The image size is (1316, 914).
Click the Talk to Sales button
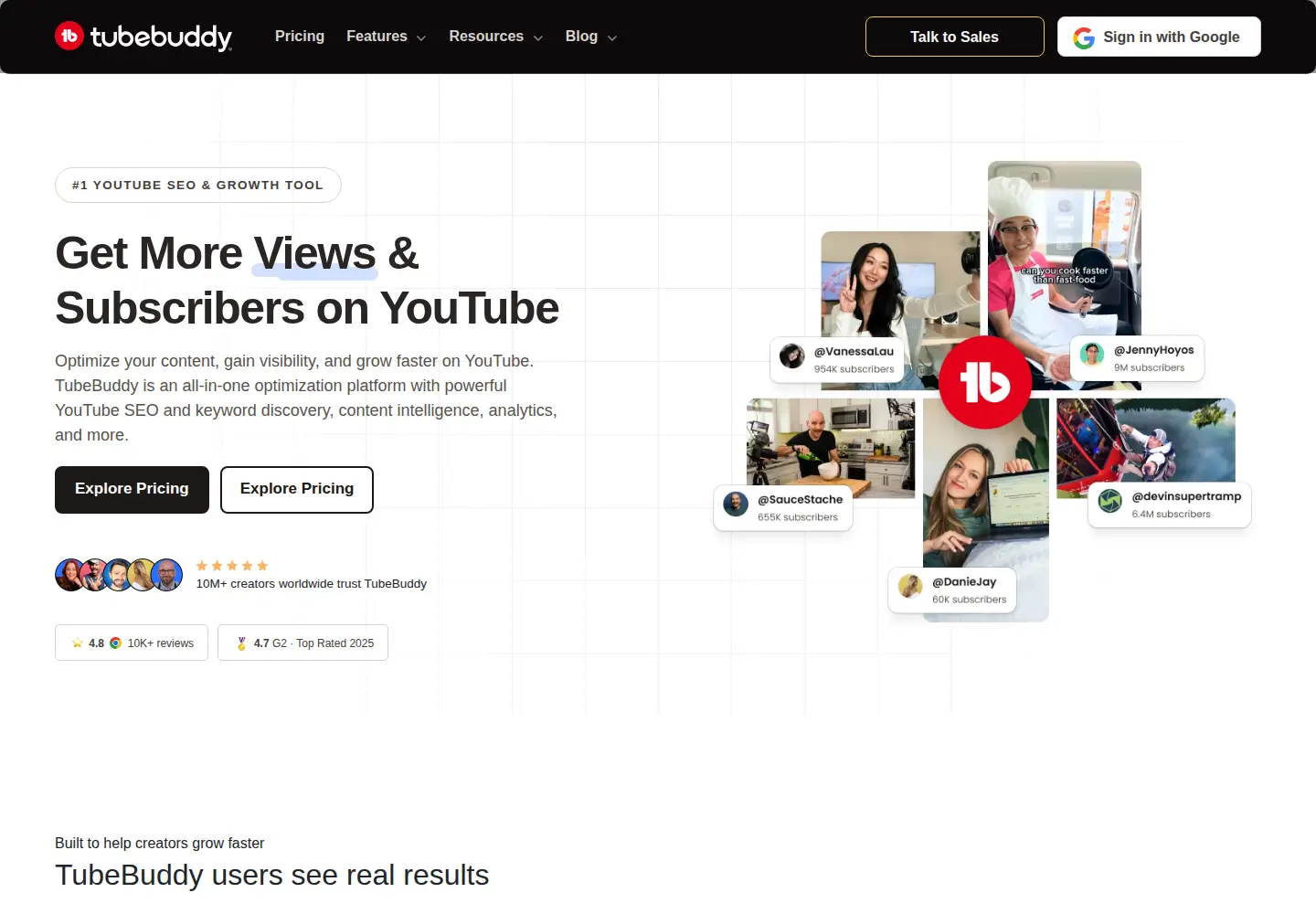(954, 37)
